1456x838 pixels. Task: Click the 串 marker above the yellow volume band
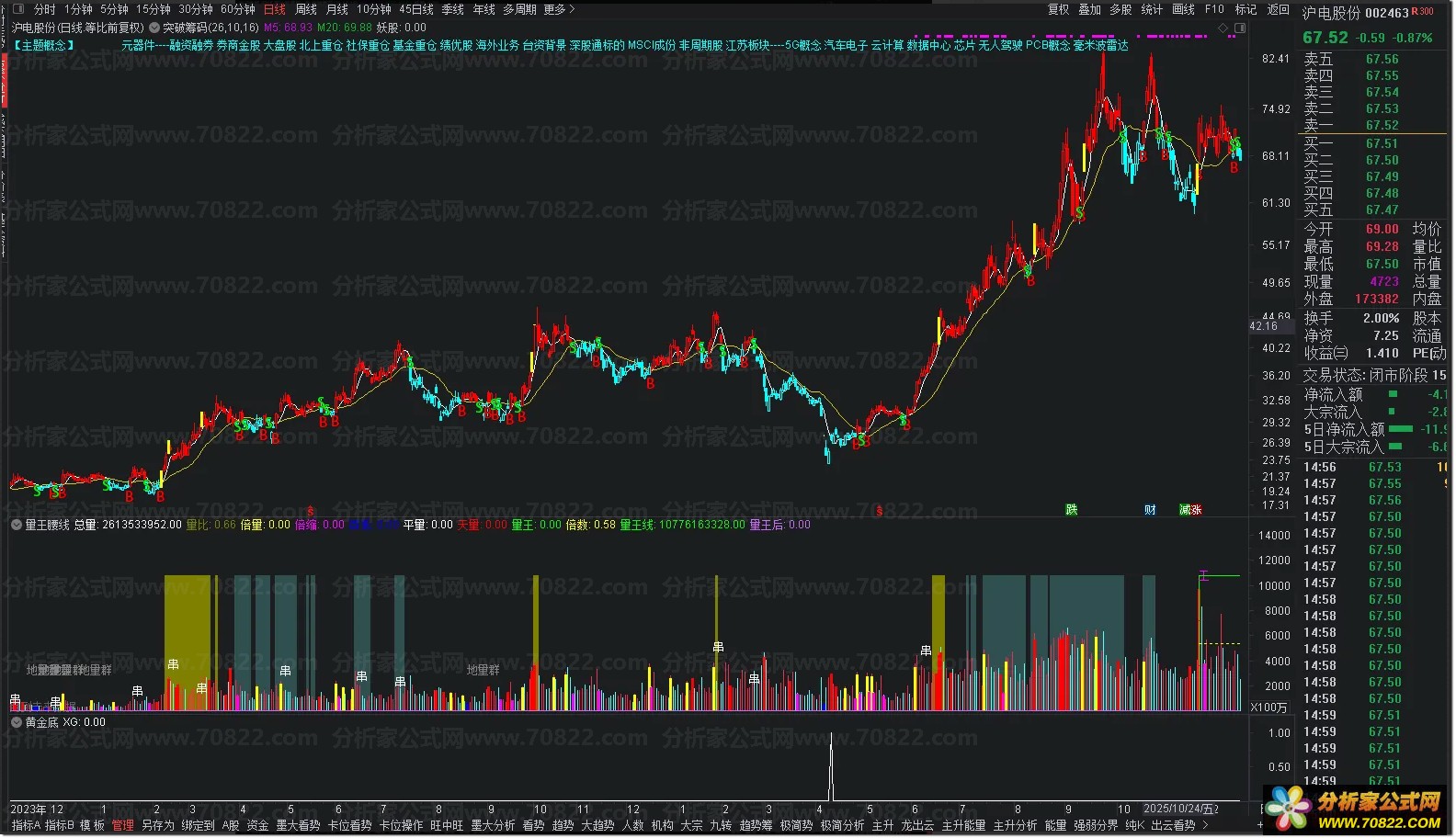click(x=173, y=664)
